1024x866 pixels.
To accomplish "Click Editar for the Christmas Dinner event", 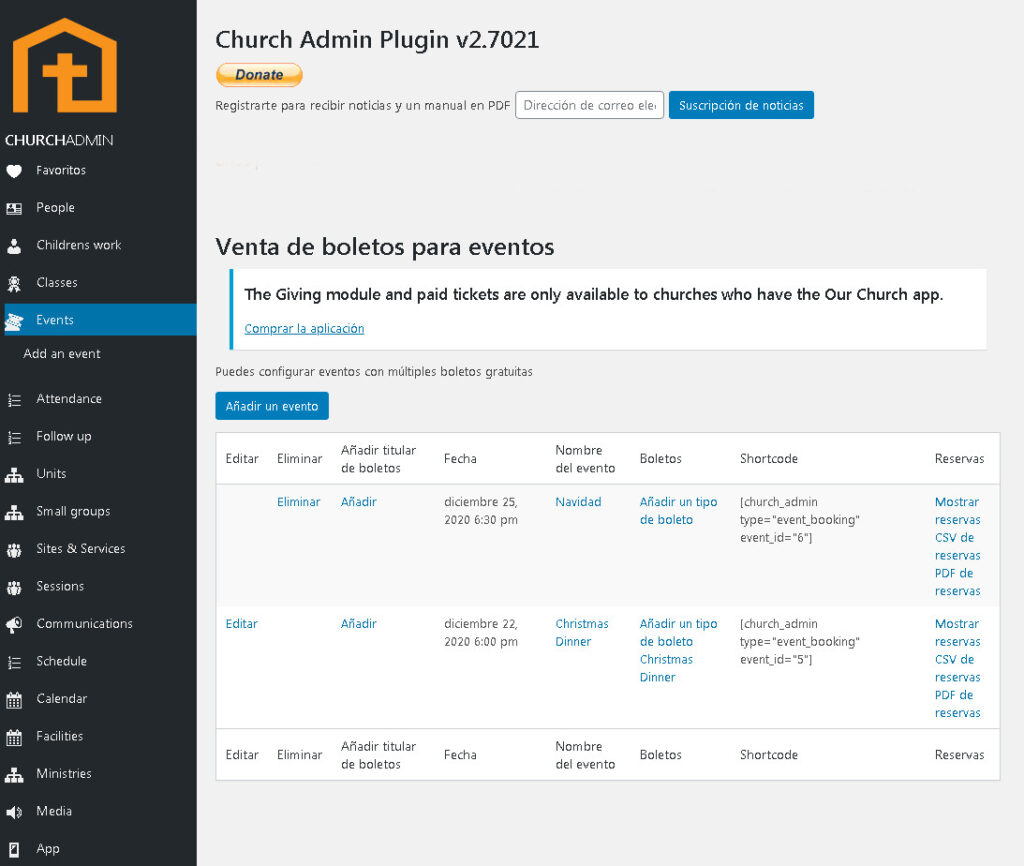I will (x=241, y=624).
